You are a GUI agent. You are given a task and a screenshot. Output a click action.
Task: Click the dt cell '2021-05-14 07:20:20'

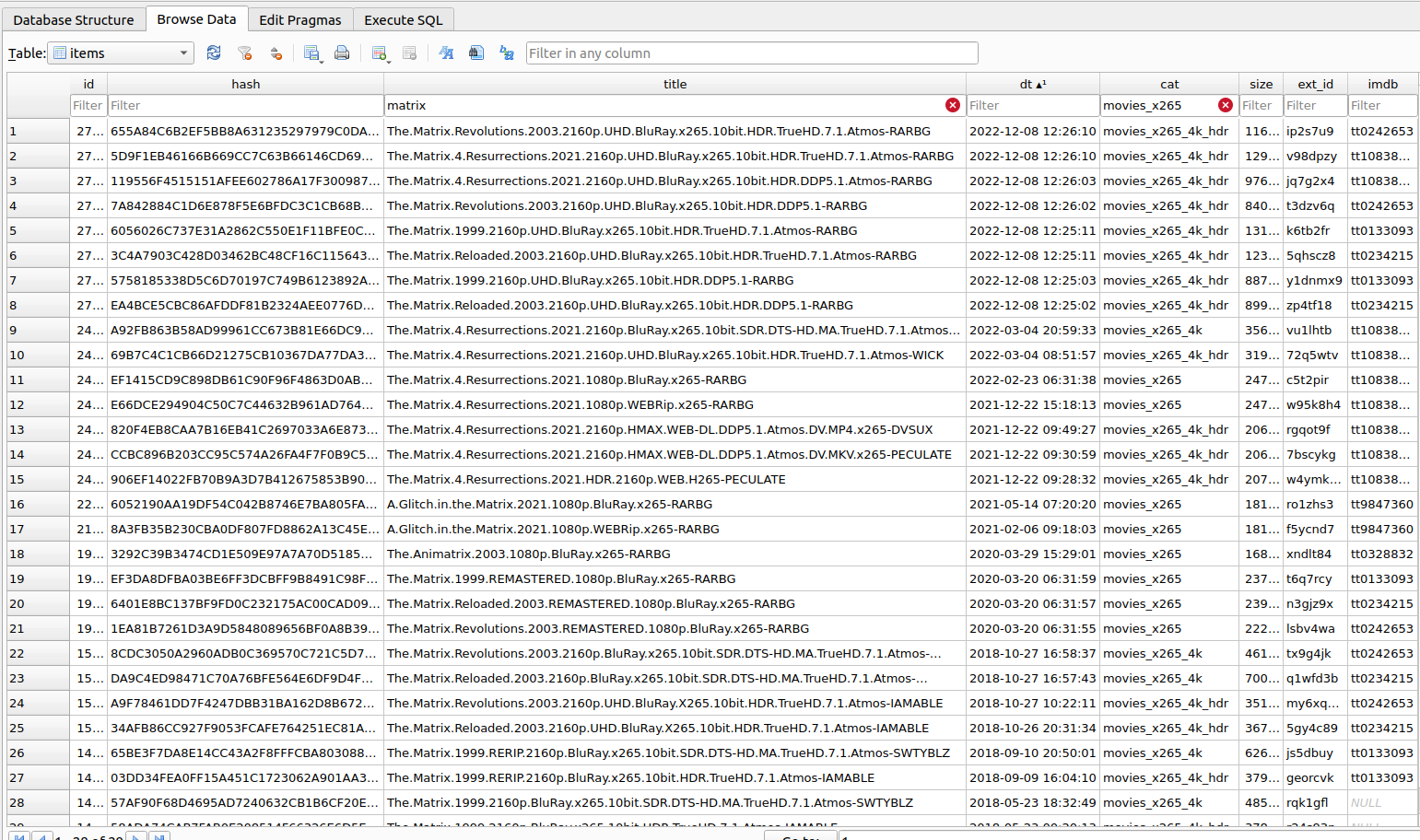1033,504
